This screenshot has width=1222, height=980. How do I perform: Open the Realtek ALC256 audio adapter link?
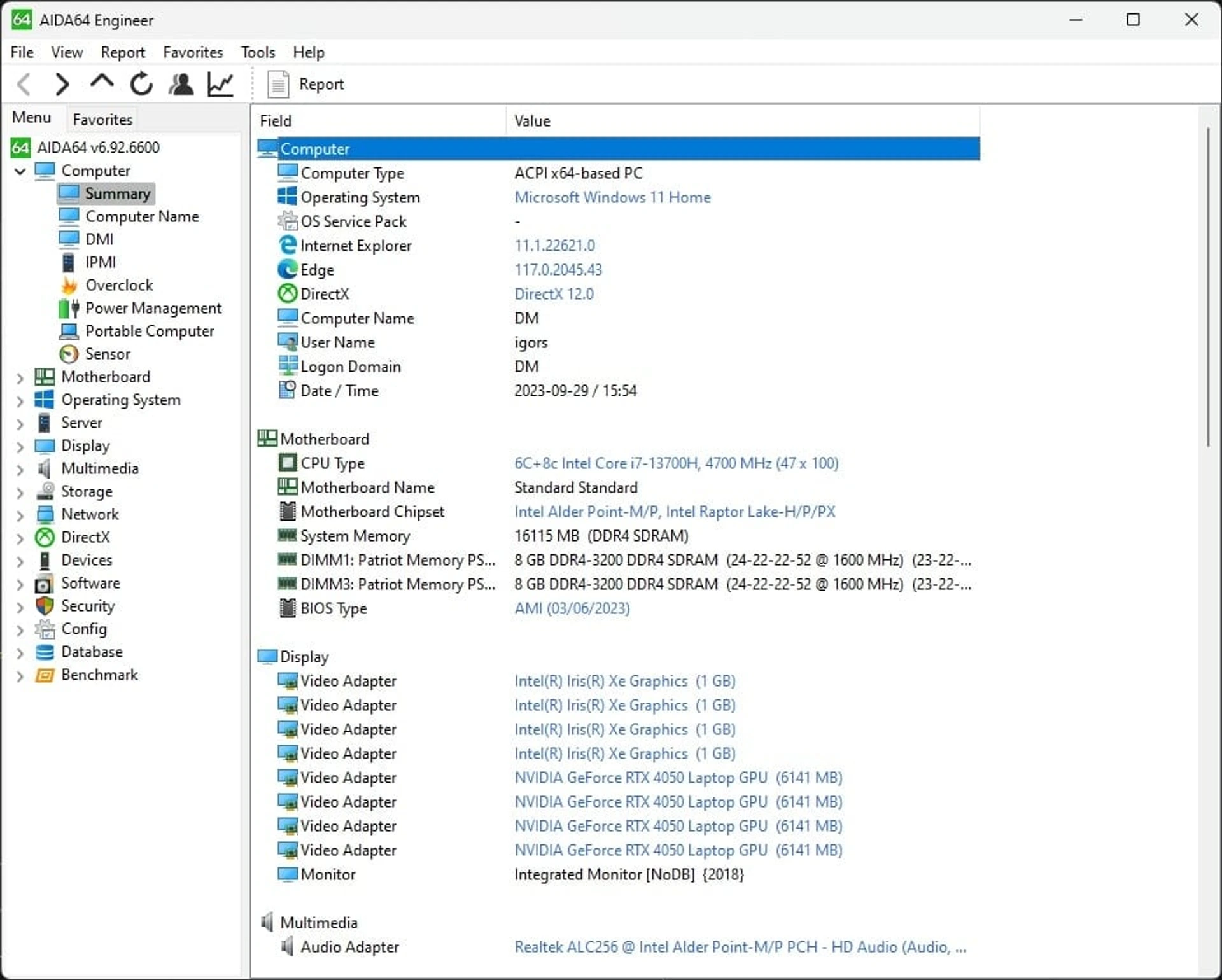coord(740,947)
